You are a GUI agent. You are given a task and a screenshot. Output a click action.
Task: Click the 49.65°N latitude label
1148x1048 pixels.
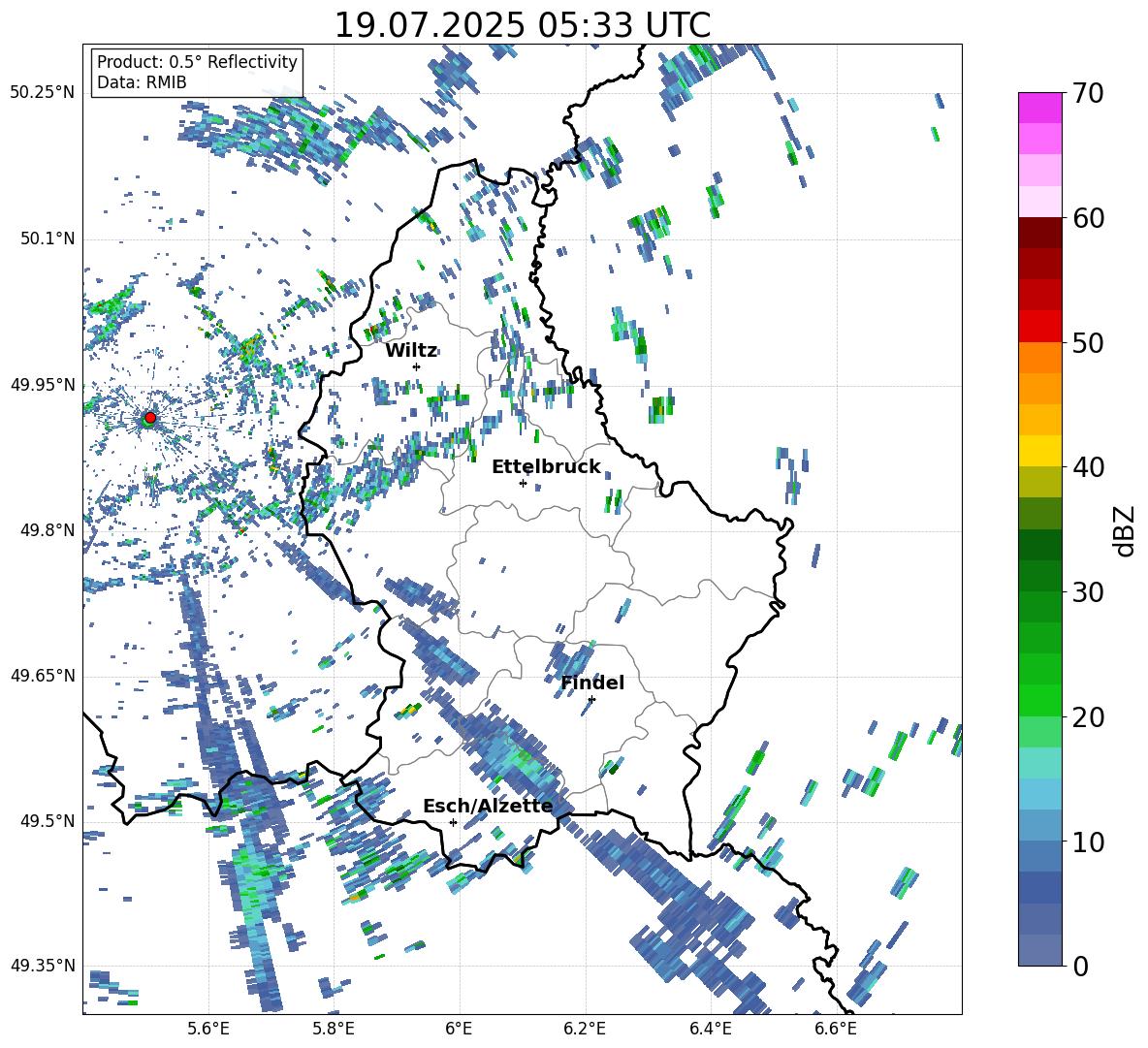click(43, 675)
